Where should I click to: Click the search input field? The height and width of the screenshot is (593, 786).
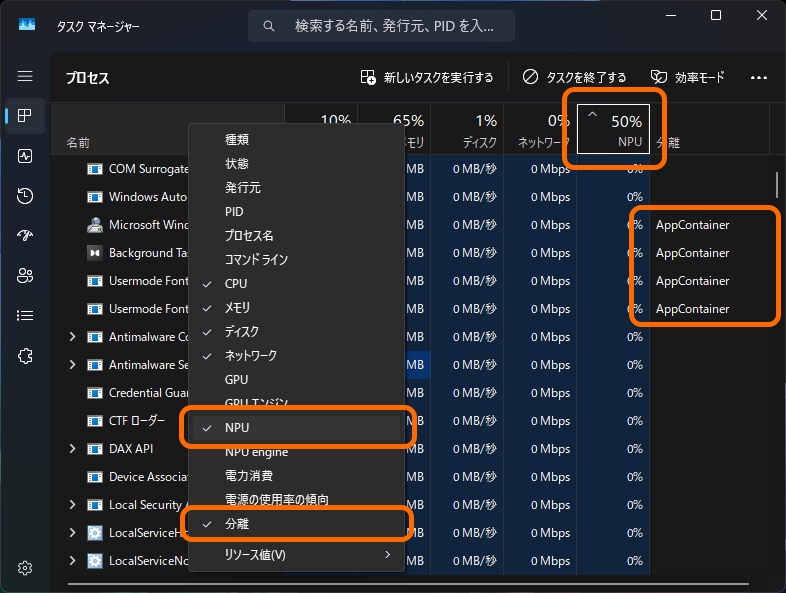pos(381,26)
